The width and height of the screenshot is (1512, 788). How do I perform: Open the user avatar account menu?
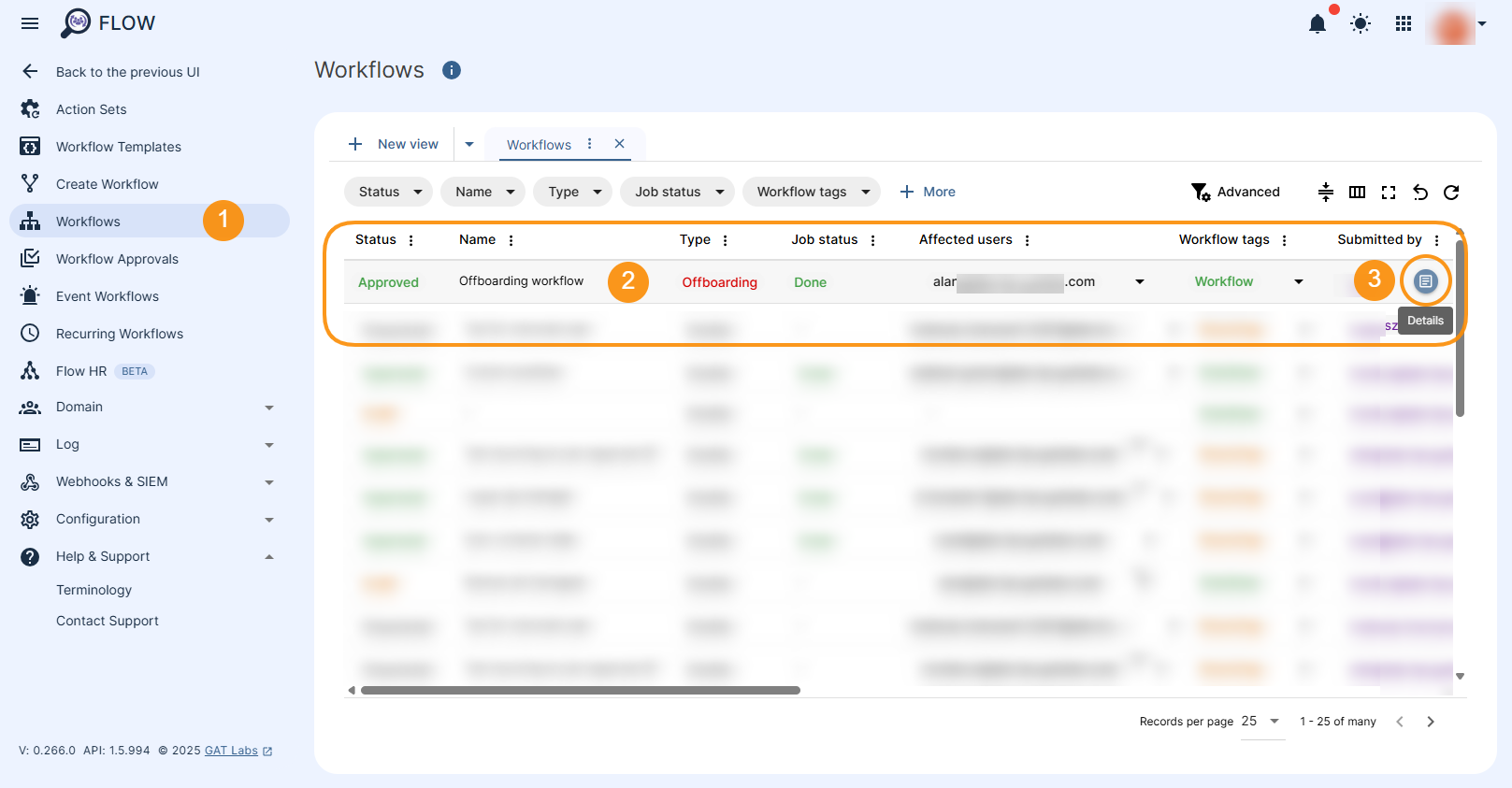pos(1457,24)
